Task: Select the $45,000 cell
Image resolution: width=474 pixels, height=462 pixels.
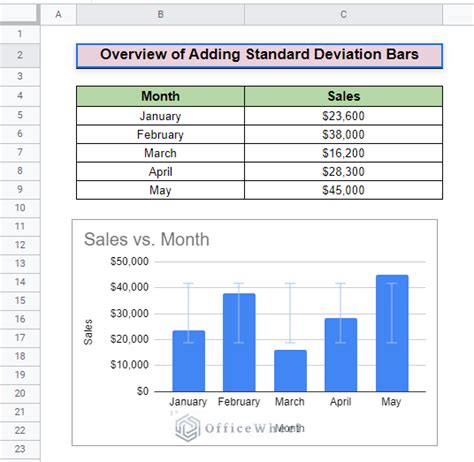Action: 343,190
